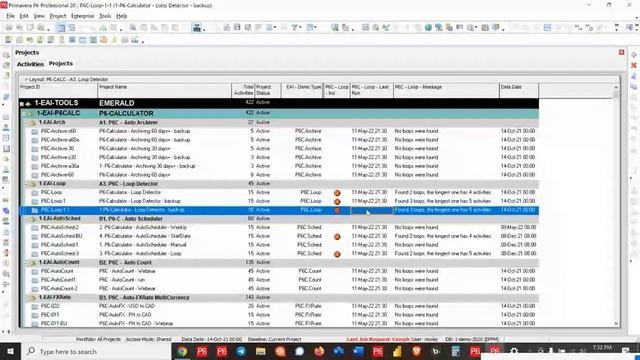
Task: Click the Windows Start button
Action: point(10,351)
